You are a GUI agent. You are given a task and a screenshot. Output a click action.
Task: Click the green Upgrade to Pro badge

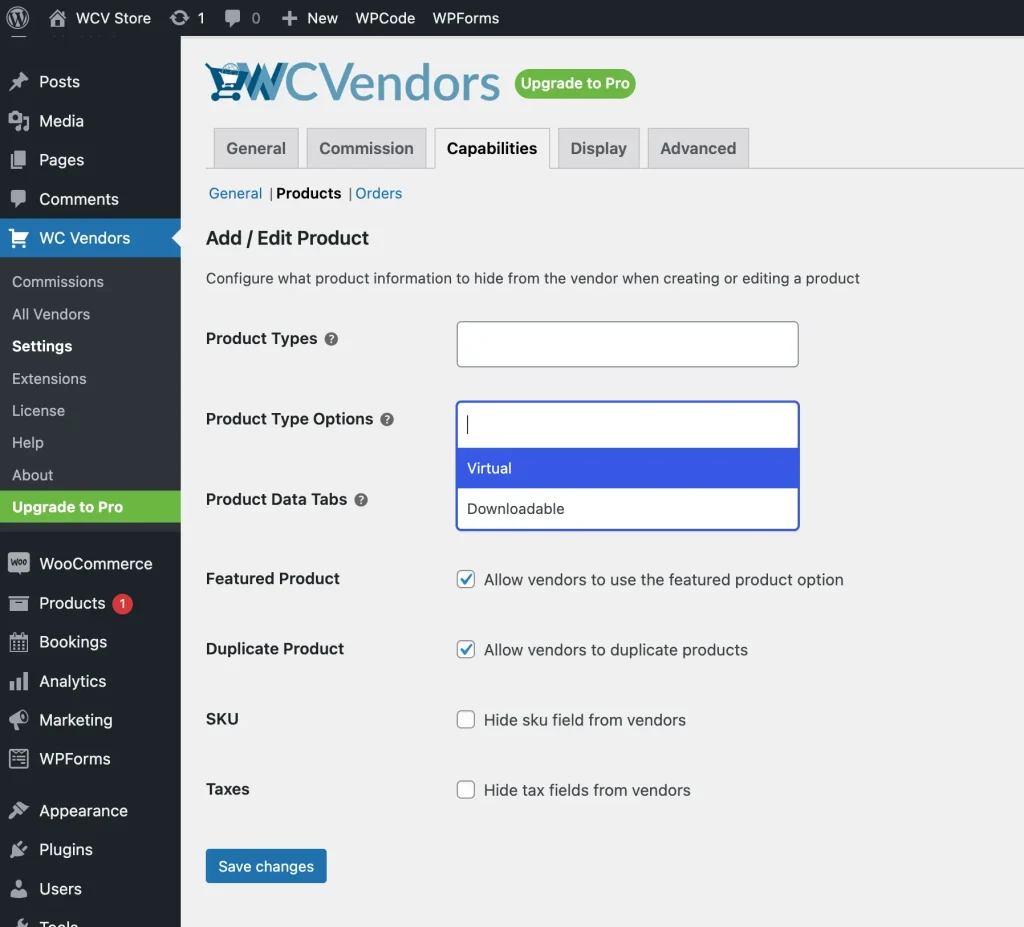(x=575, y=84)
